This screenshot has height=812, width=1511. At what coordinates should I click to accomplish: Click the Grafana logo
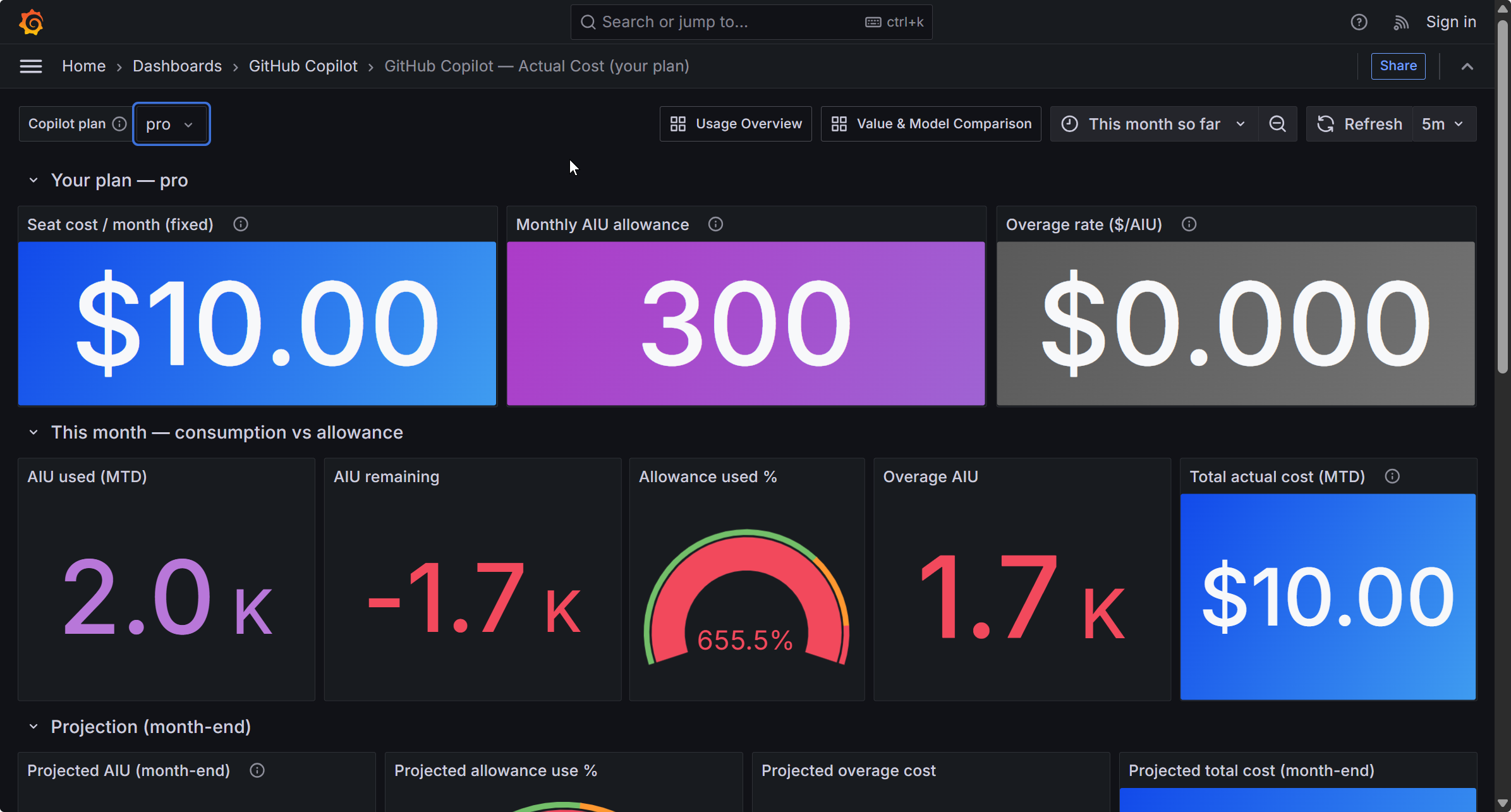pos(31,22)
